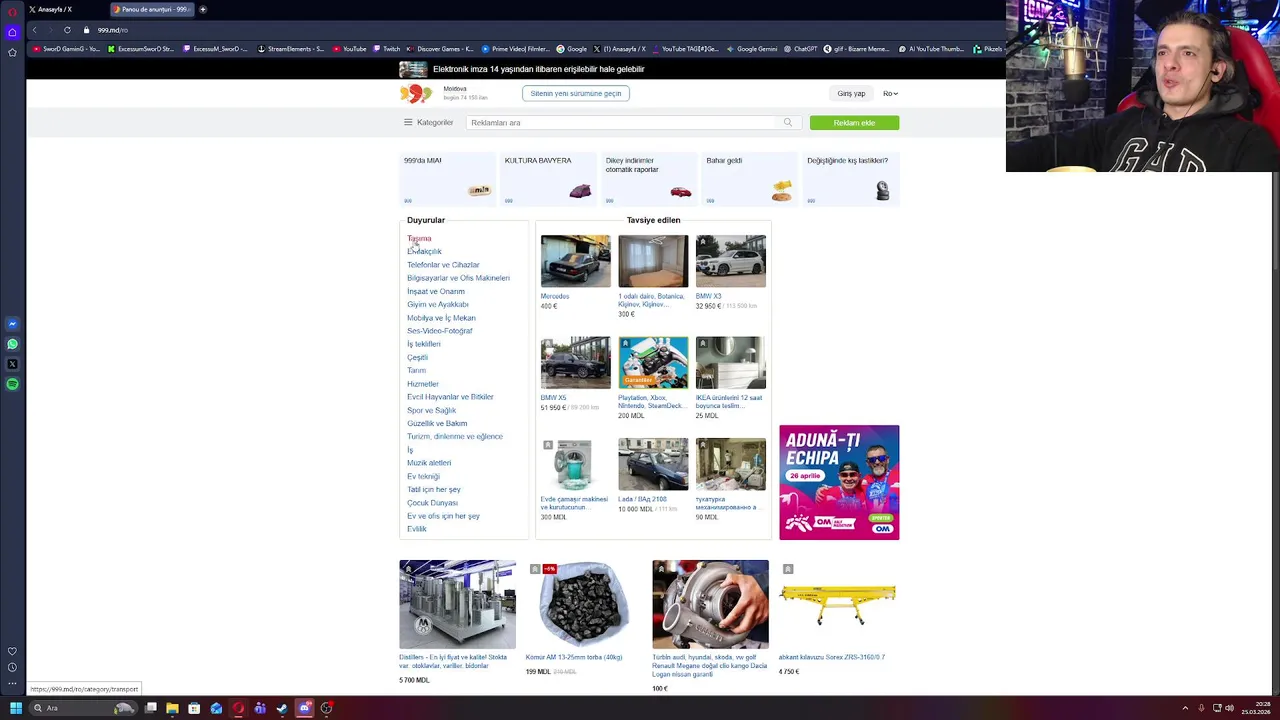Click the volume speaker icon in system tray
The height and width of the screenshot is (720, 1280).
pos(1229,708)
